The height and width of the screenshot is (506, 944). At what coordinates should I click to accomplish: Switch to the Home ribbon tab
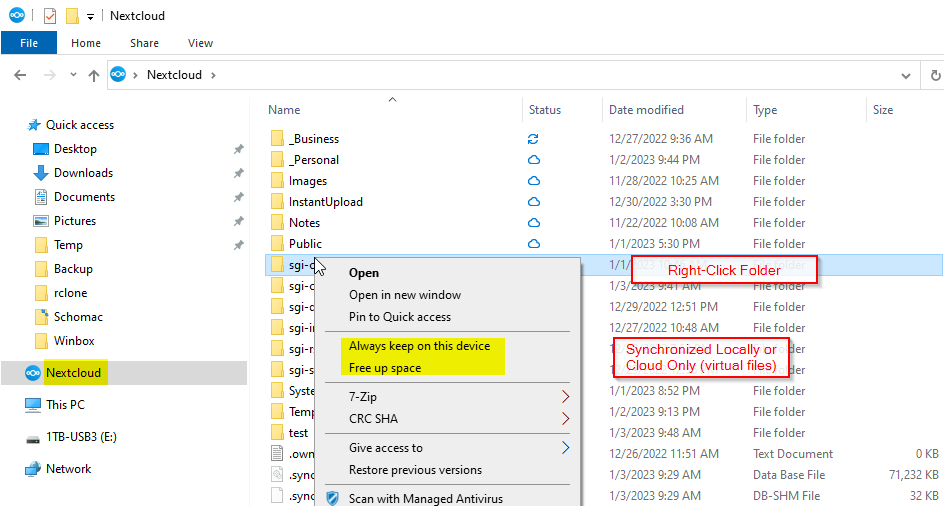click(x=85, y=43)
